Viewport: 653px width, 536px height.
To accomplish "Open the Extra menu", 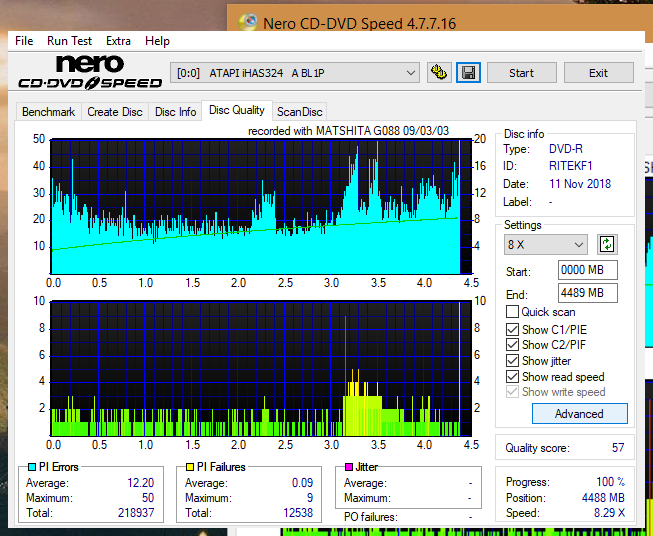I will pos(118,41).
